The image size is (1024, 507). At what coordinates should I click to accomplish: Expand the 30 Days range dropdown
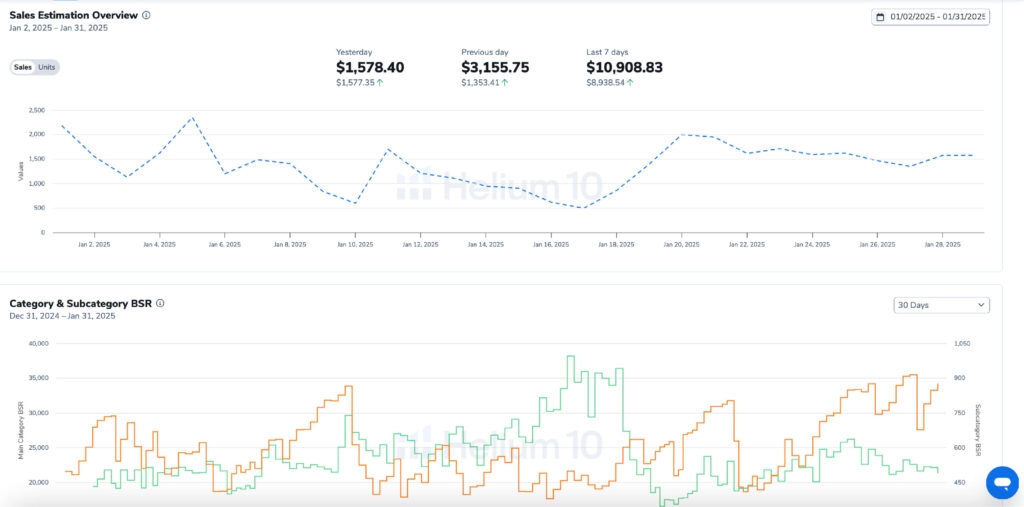940,305
